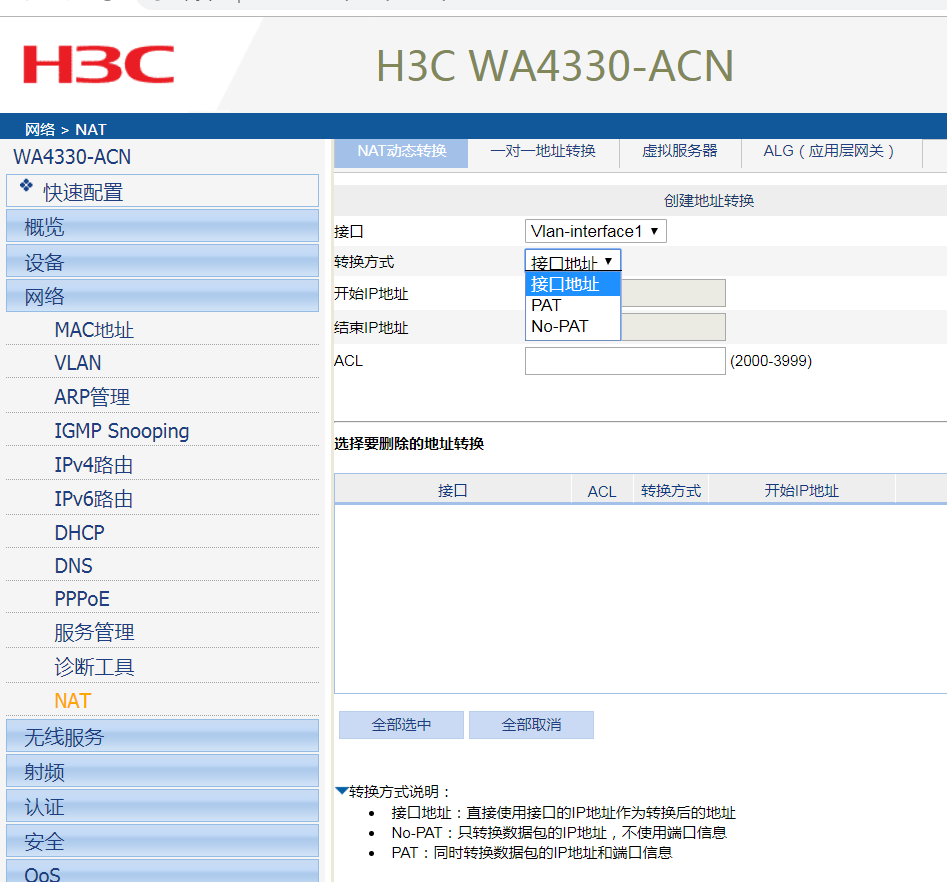Open the 服务管理 page
This screenshot has width=947, height=882.
[x=94, y=633]
